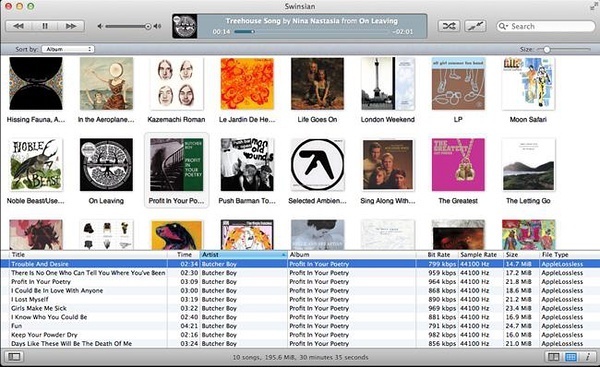
Task: Toggle the sidebar panel button
Action: [14, 357]
